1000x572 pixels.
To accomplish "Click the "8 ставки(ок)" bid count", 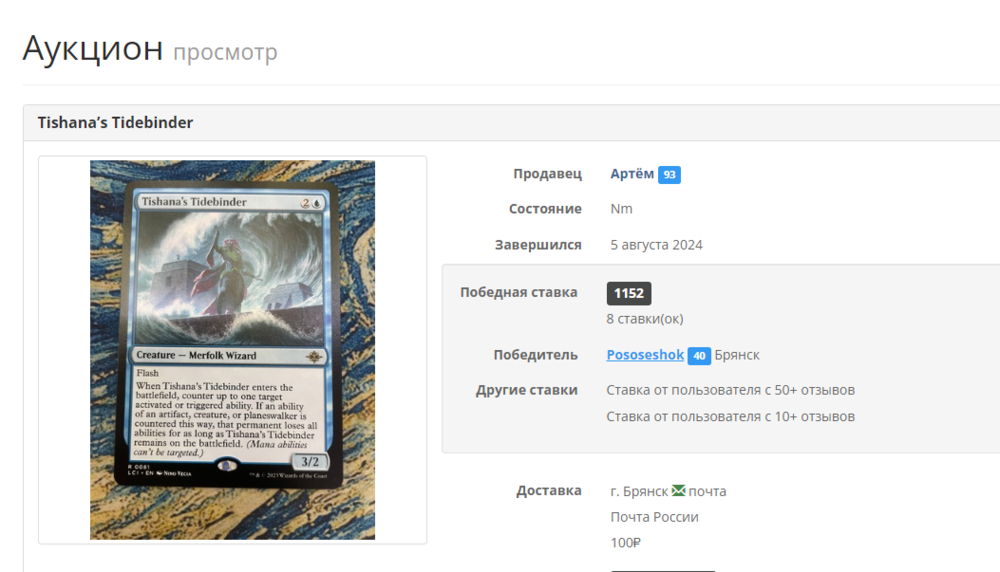I will pos(645,319).
